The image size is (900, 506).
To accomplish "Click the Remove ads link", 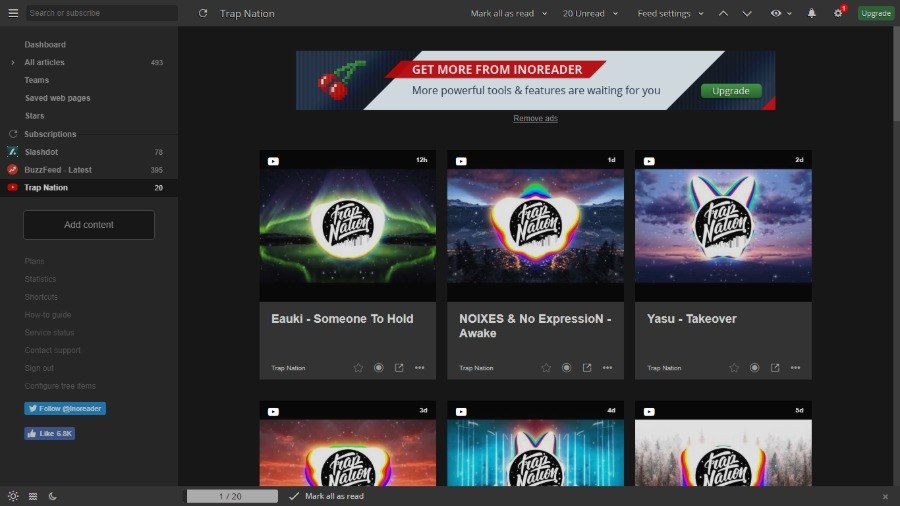I will click(x=535, y=118).
